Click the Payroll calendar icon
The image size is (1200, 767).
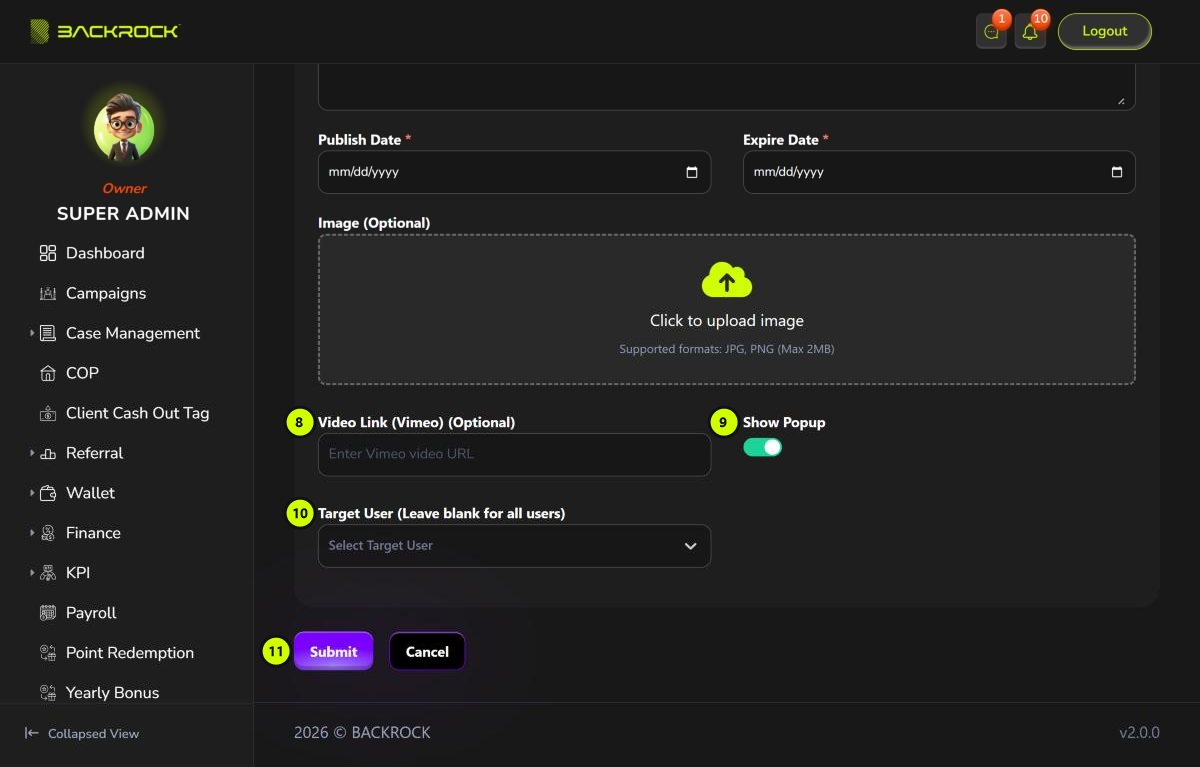(48, 613)
